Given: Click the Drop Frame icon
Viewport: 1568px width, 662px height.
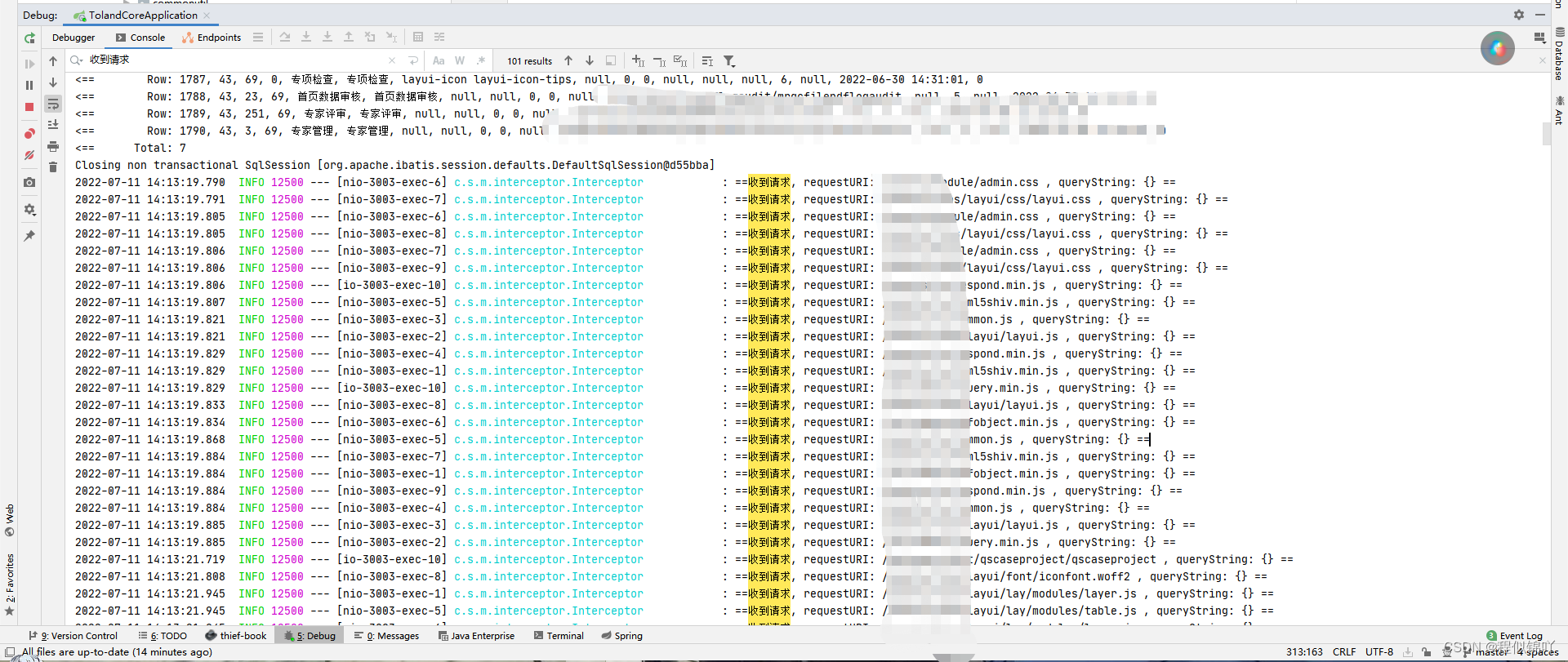Looking at the screenshot, I should pos(370,38).
